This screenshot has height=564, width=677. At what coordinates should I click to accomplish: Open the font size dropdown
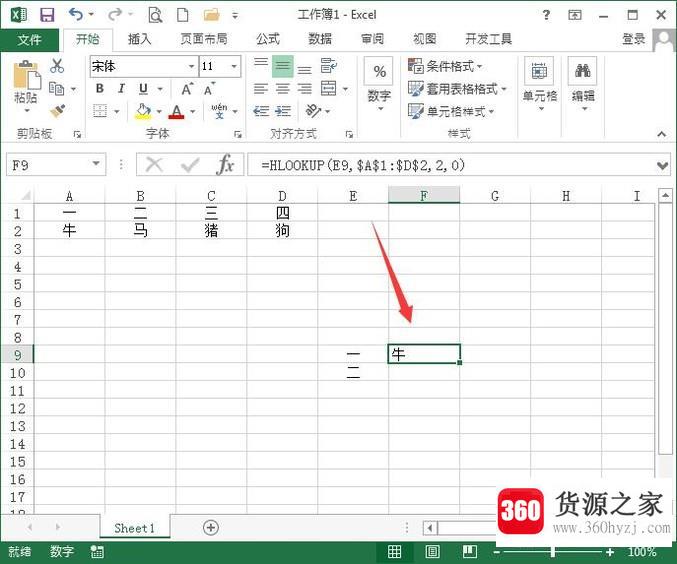pyautogui.click(x=234, y=66)
